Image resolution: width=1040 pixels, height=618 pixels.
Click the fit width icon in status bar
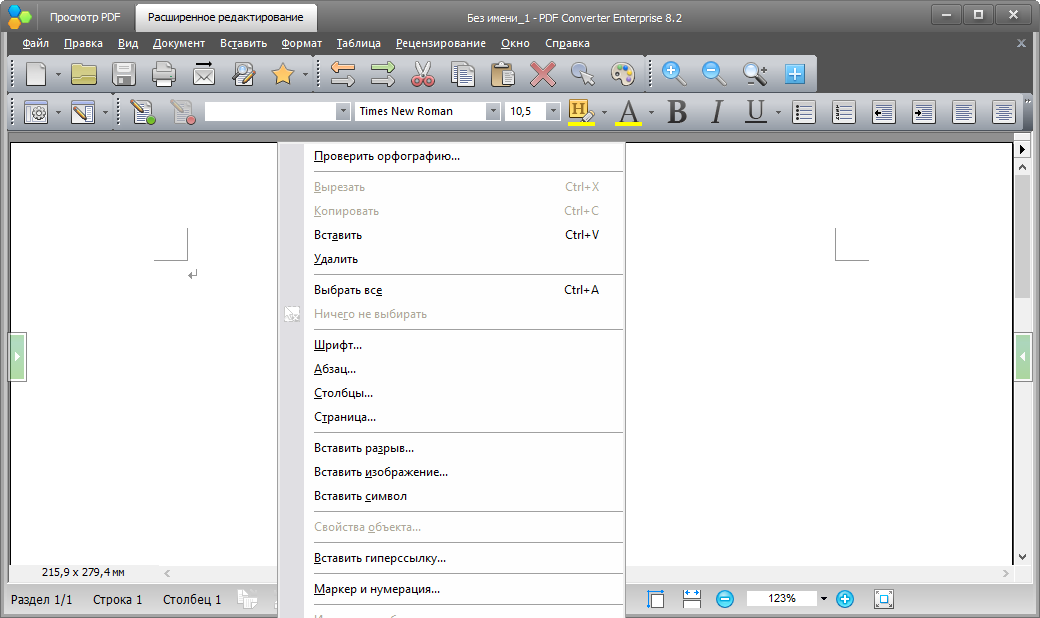pyautogui.click(x=692, y=599)
